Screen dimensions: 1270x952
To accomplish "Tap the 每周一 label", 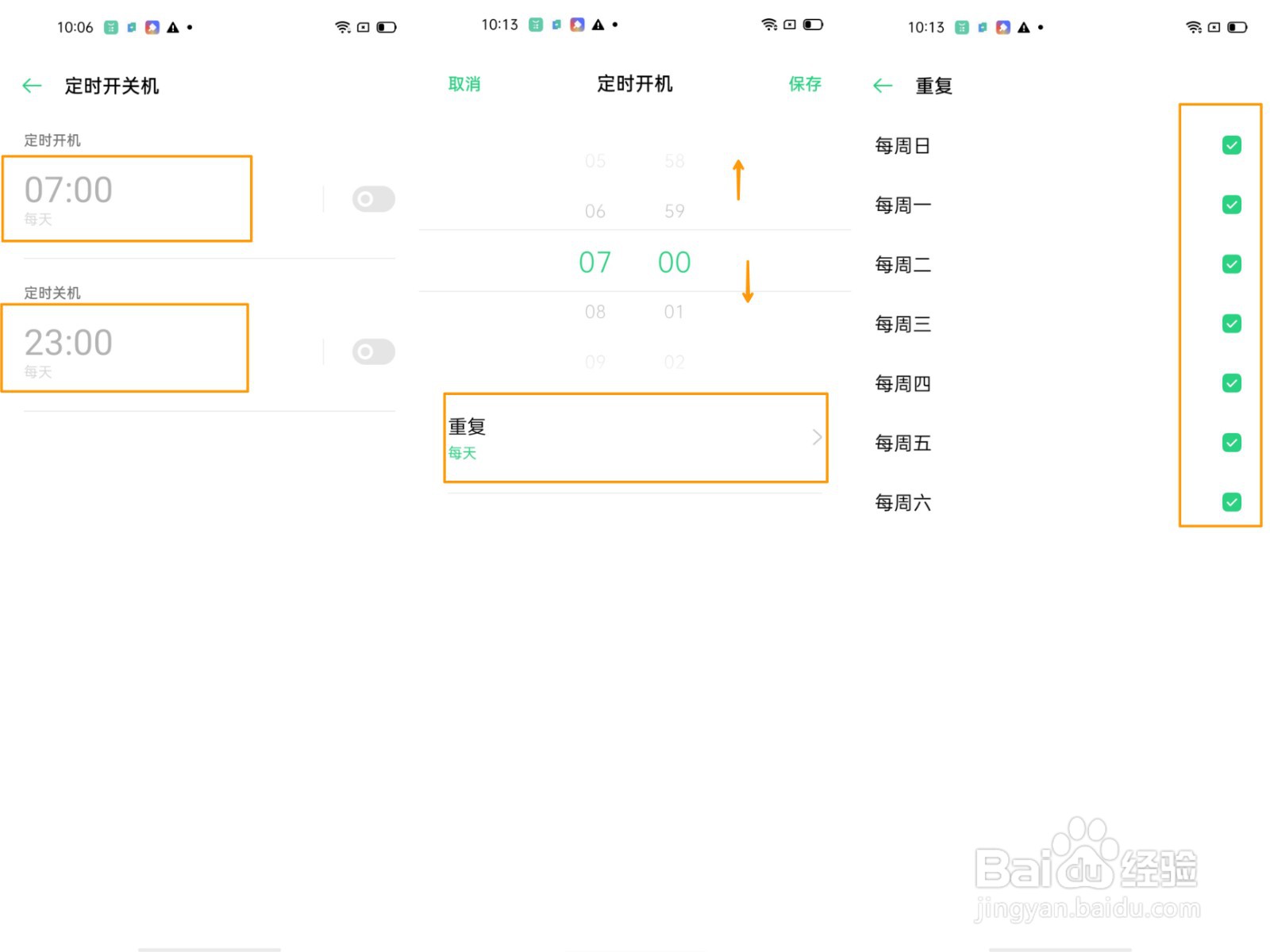I will (x=902, y=205).
